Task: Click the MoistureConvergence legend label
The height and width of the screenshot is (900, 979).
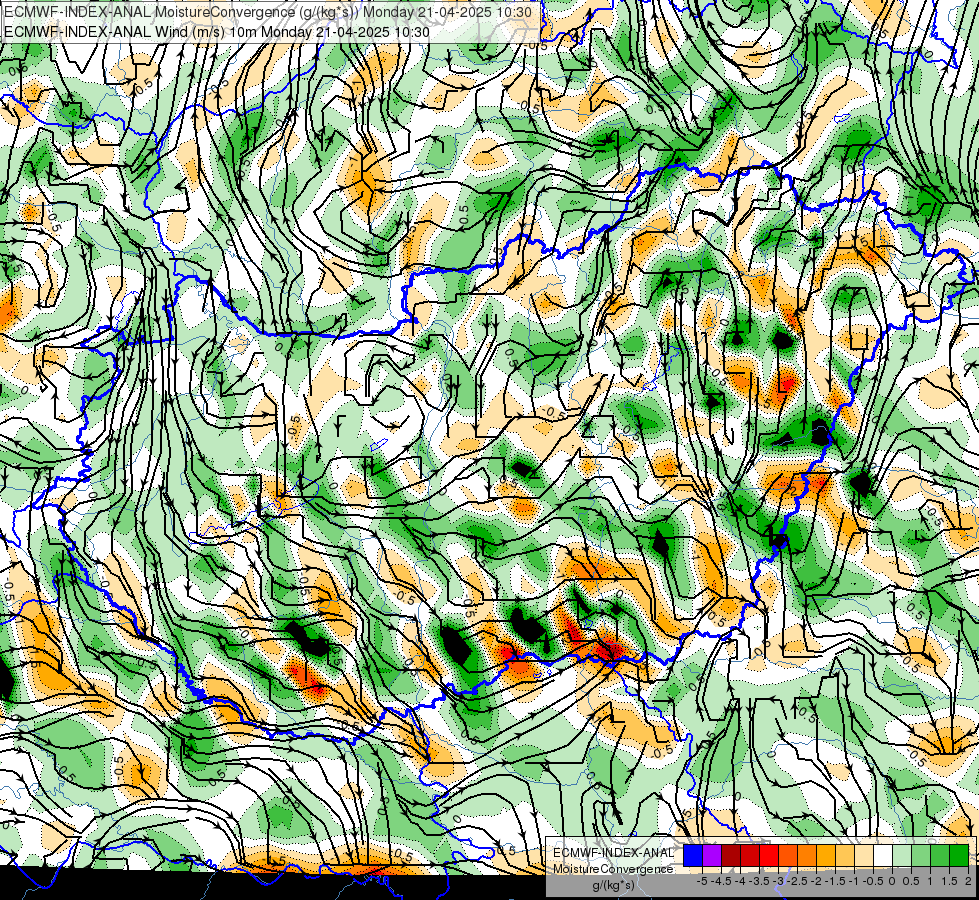Action: [613, 869]
